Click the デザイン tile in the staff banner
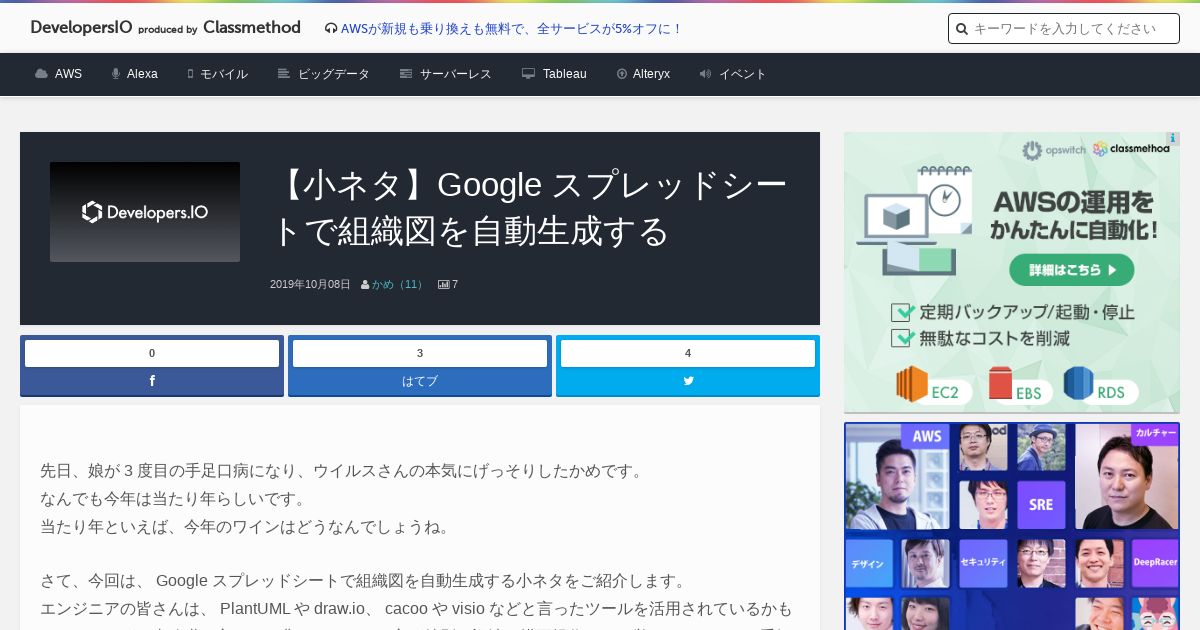Screen dimensions: 1200x630 [x=868, y=564]
